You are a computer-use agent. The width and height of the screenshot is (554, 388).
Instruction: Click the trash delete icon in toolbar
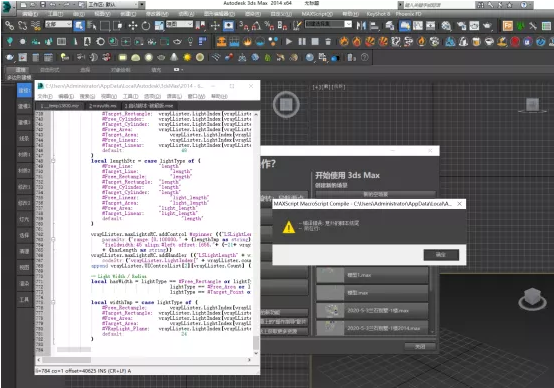pyautogui.click(x=328, y=42)
